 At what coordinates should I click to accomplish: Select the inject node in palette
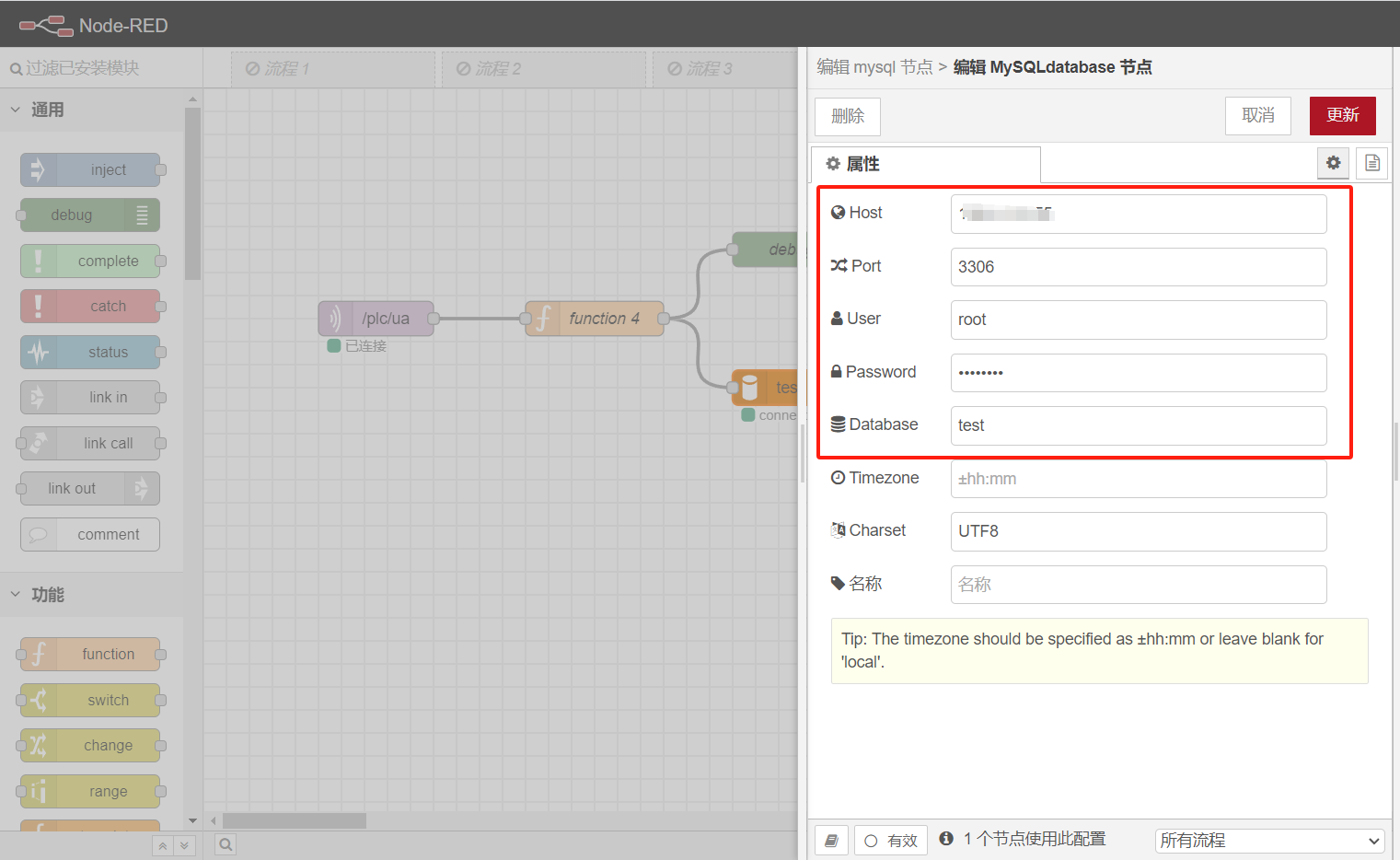point(90,169)
